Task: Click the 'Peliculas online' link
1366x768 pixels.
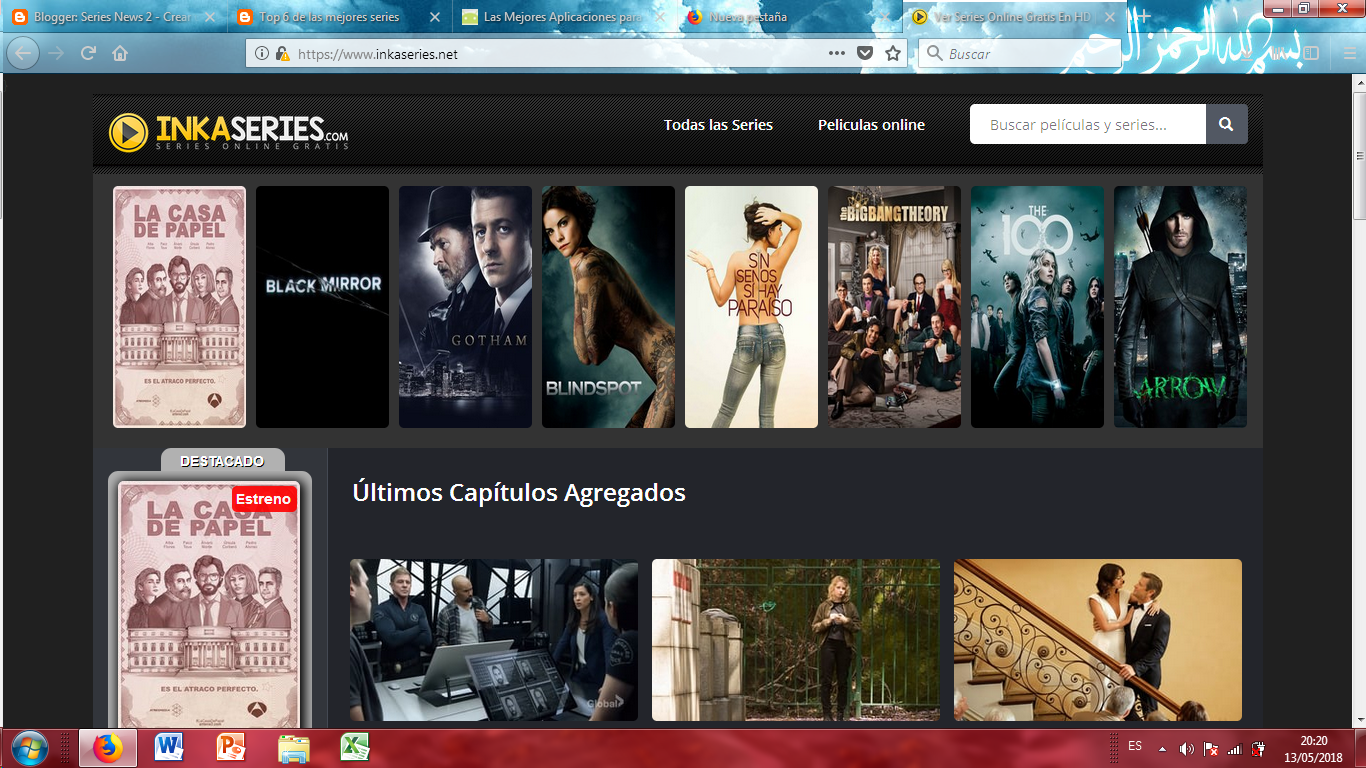Action: pos(871,124)
